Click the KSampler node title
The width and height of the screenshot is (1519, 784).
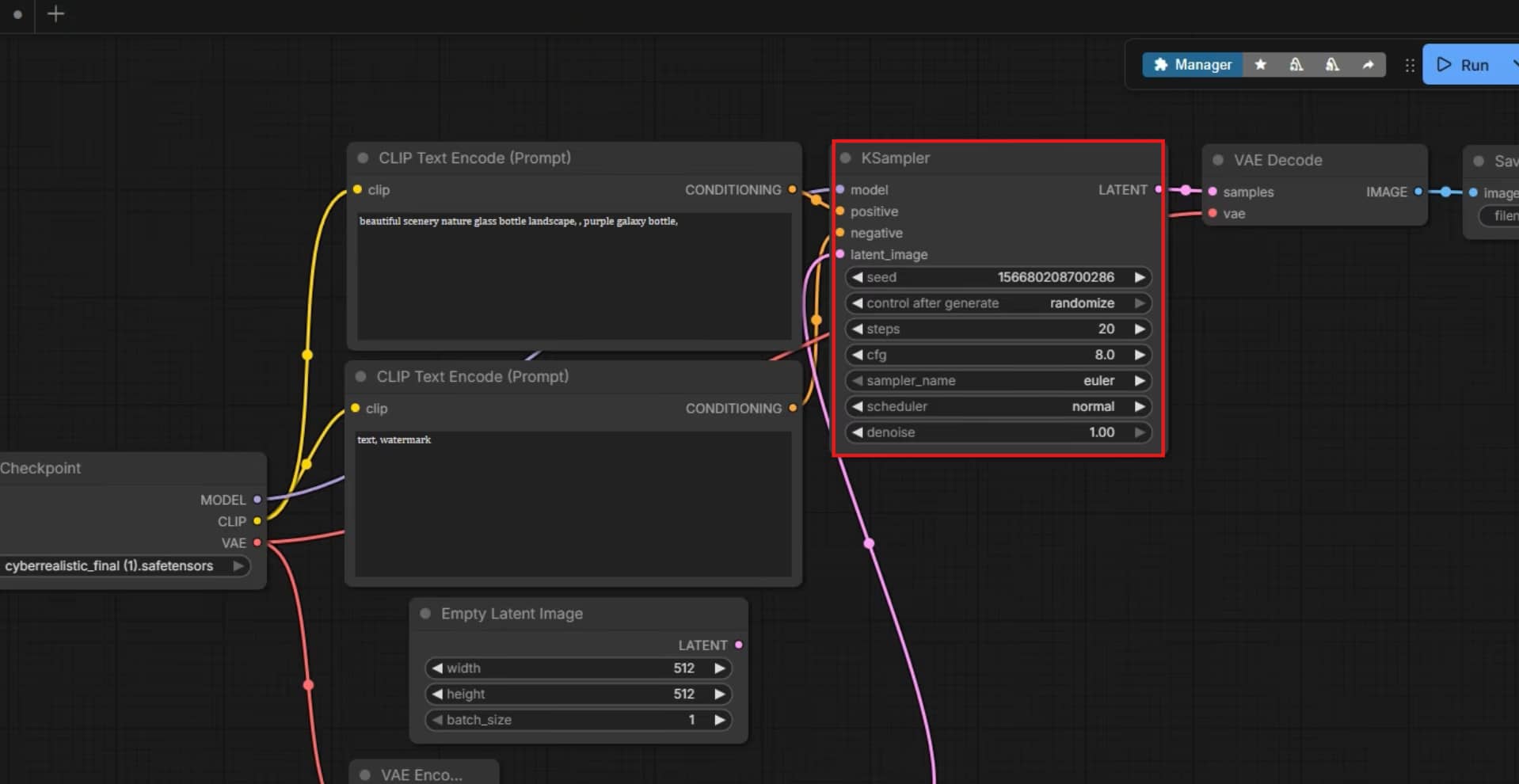coord(896,158)
